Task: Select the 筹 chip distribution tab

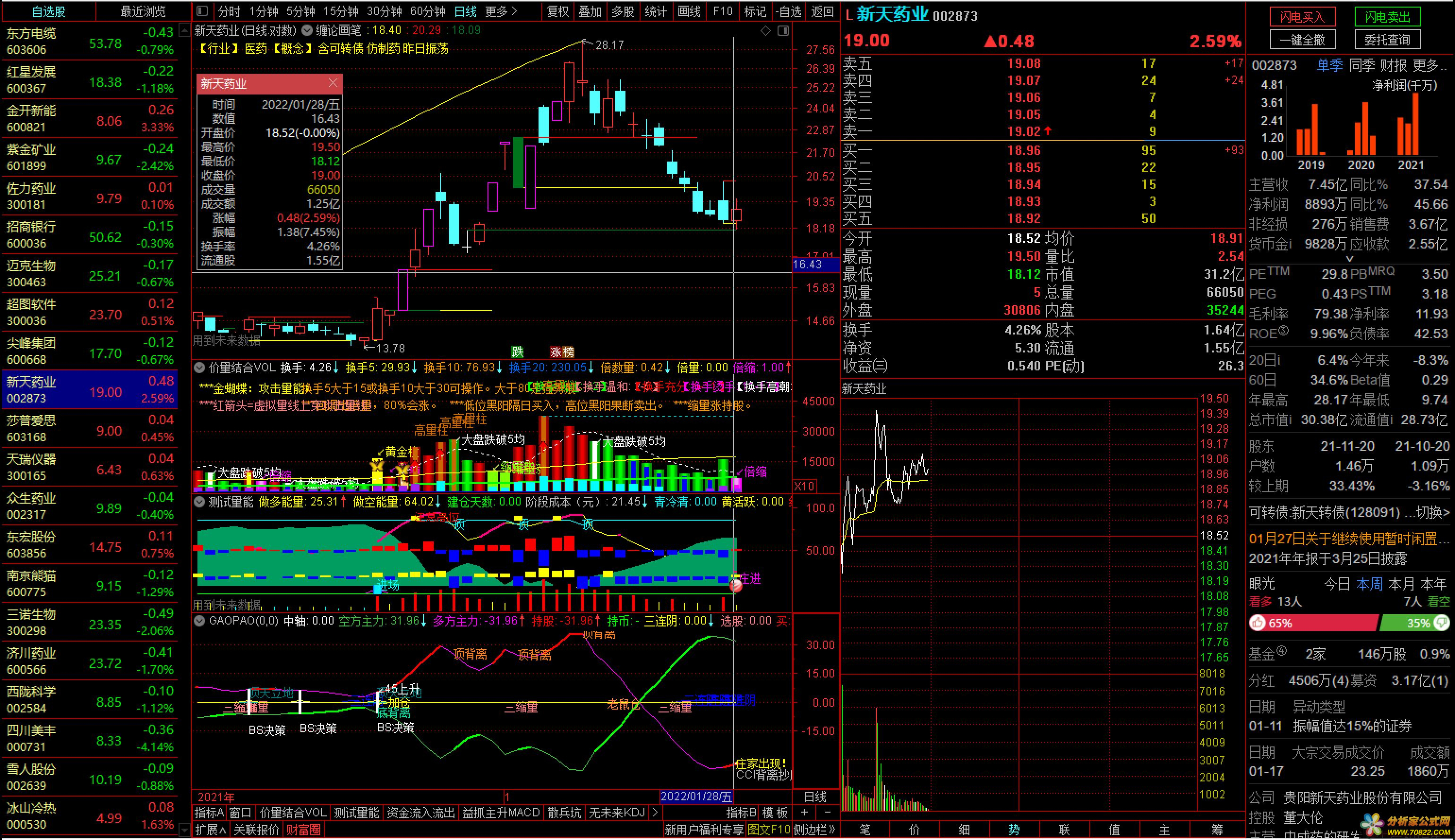Action: coord(1217,830)
